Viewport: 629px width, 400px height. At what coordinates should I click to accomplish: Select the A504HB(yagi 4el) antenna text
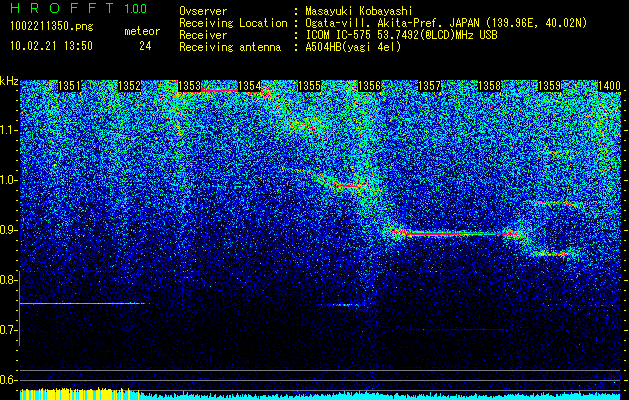point(353,47)
